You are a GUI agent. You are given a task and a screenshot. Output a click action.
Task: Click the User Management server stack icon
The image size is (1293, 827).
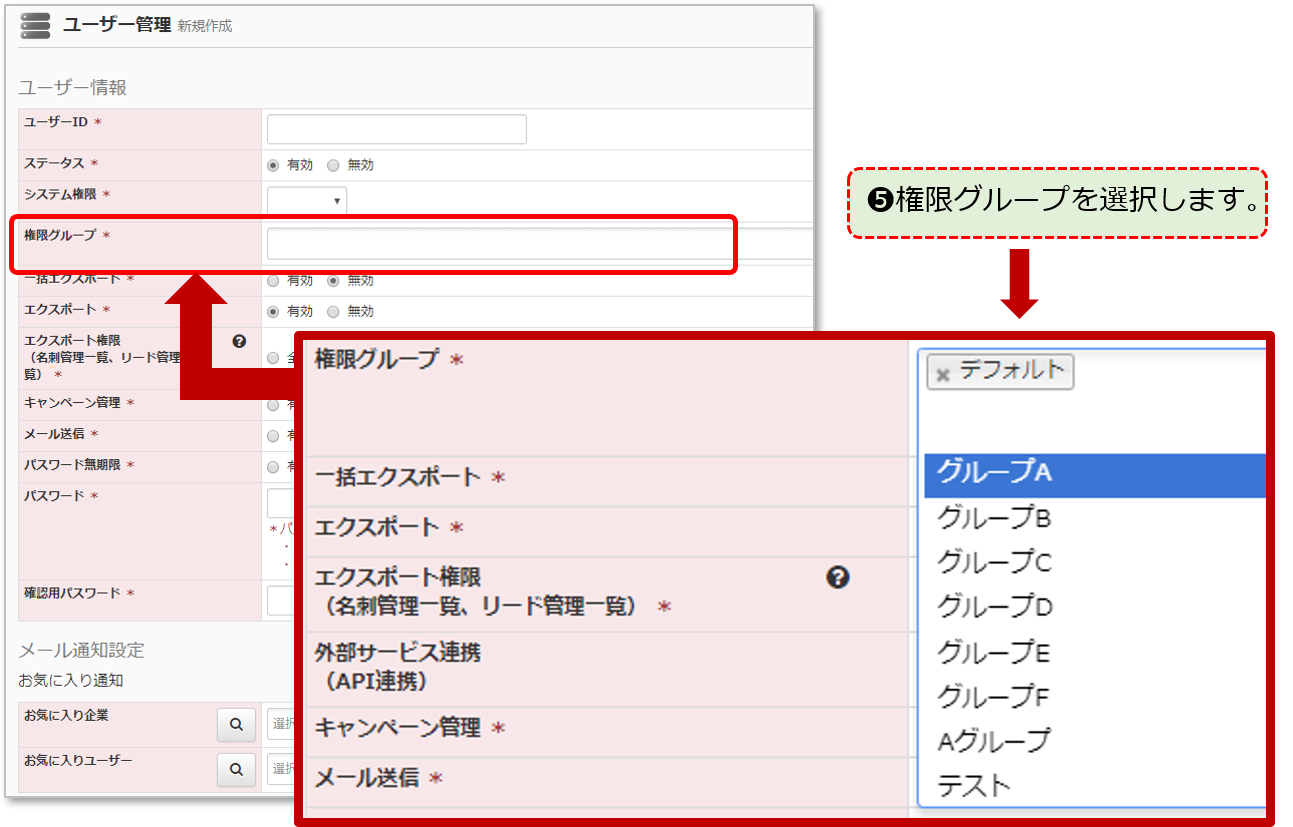(x=35, y=25)
